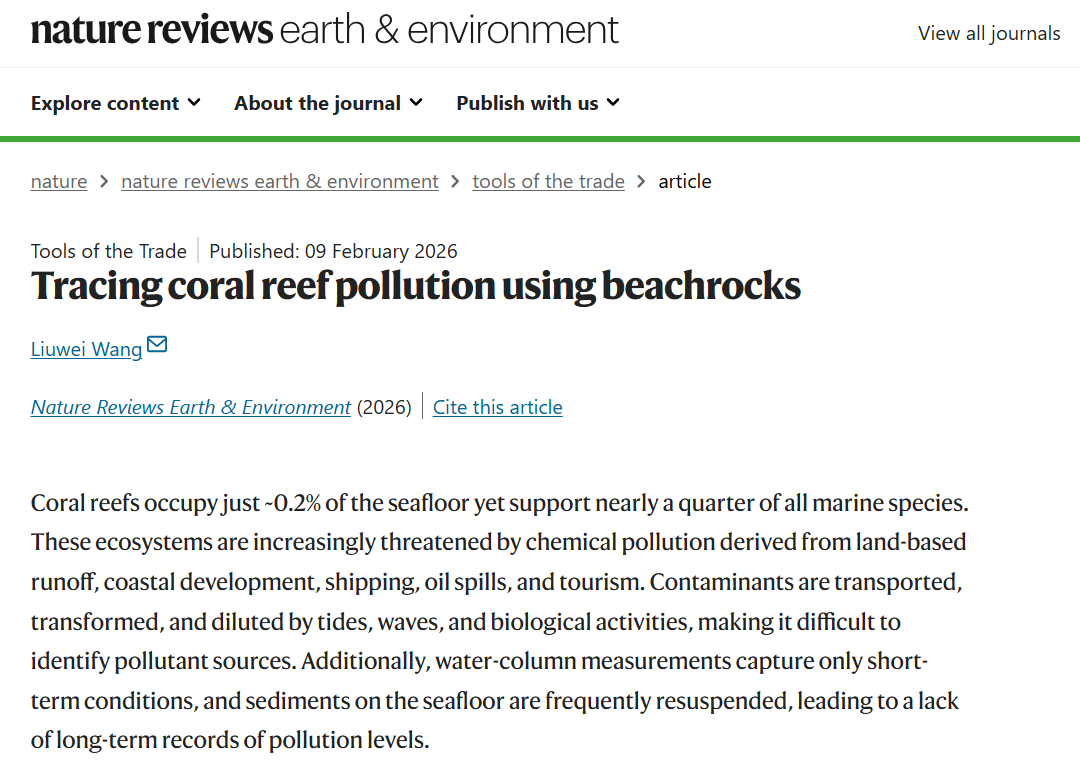Screen dimensions: 1080x768
Task: Expand the chevron next to Publish with us
Action: point(613,102)
